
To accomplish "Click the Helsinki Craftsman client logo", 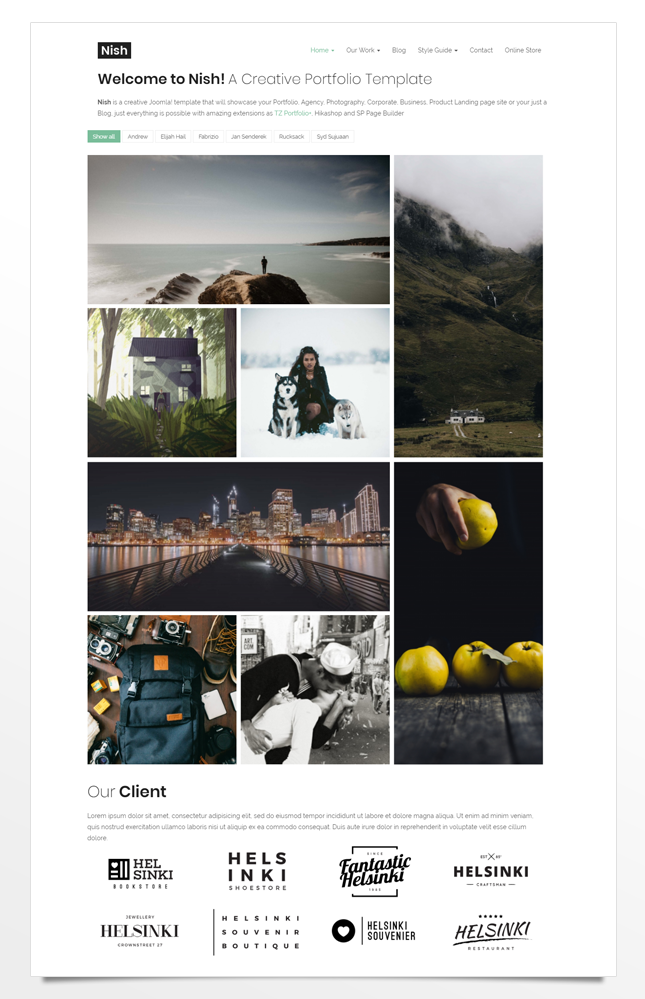I will [x=491, y=871].
